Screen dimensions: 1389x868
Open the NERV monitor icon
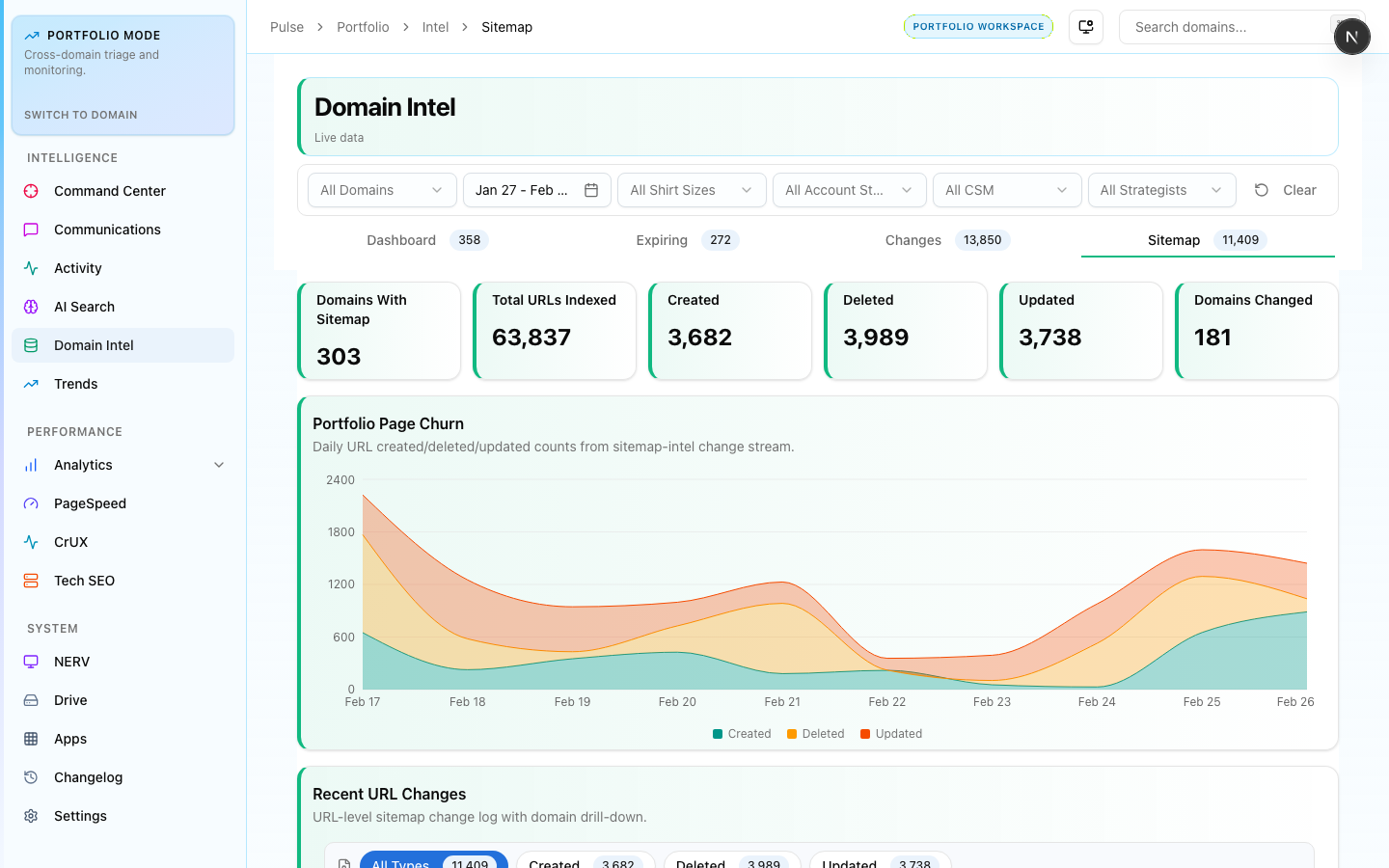pyautogui.click(x=31, y=662)
